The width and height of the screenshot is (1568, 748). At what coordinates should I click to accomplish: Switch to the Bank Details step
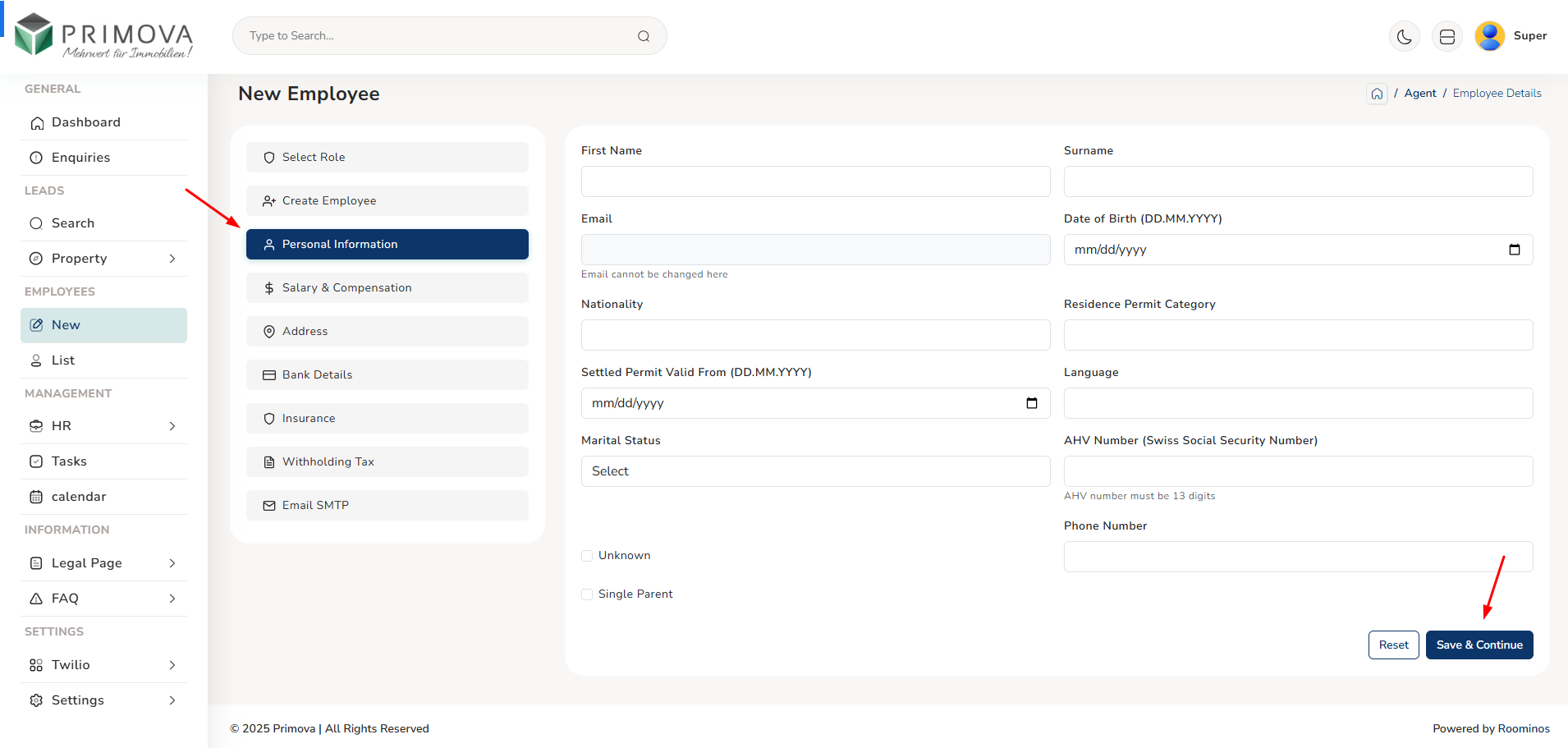(387, 375)
